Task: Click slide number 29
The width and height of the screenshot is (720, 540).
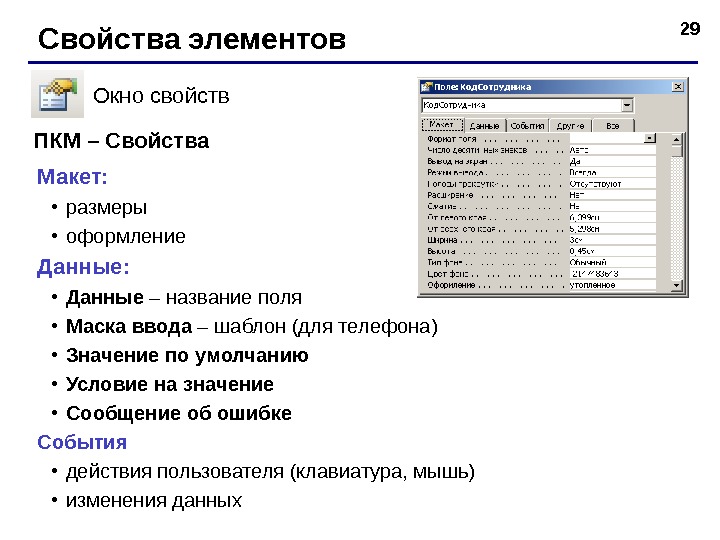Action: coord(690,29)
